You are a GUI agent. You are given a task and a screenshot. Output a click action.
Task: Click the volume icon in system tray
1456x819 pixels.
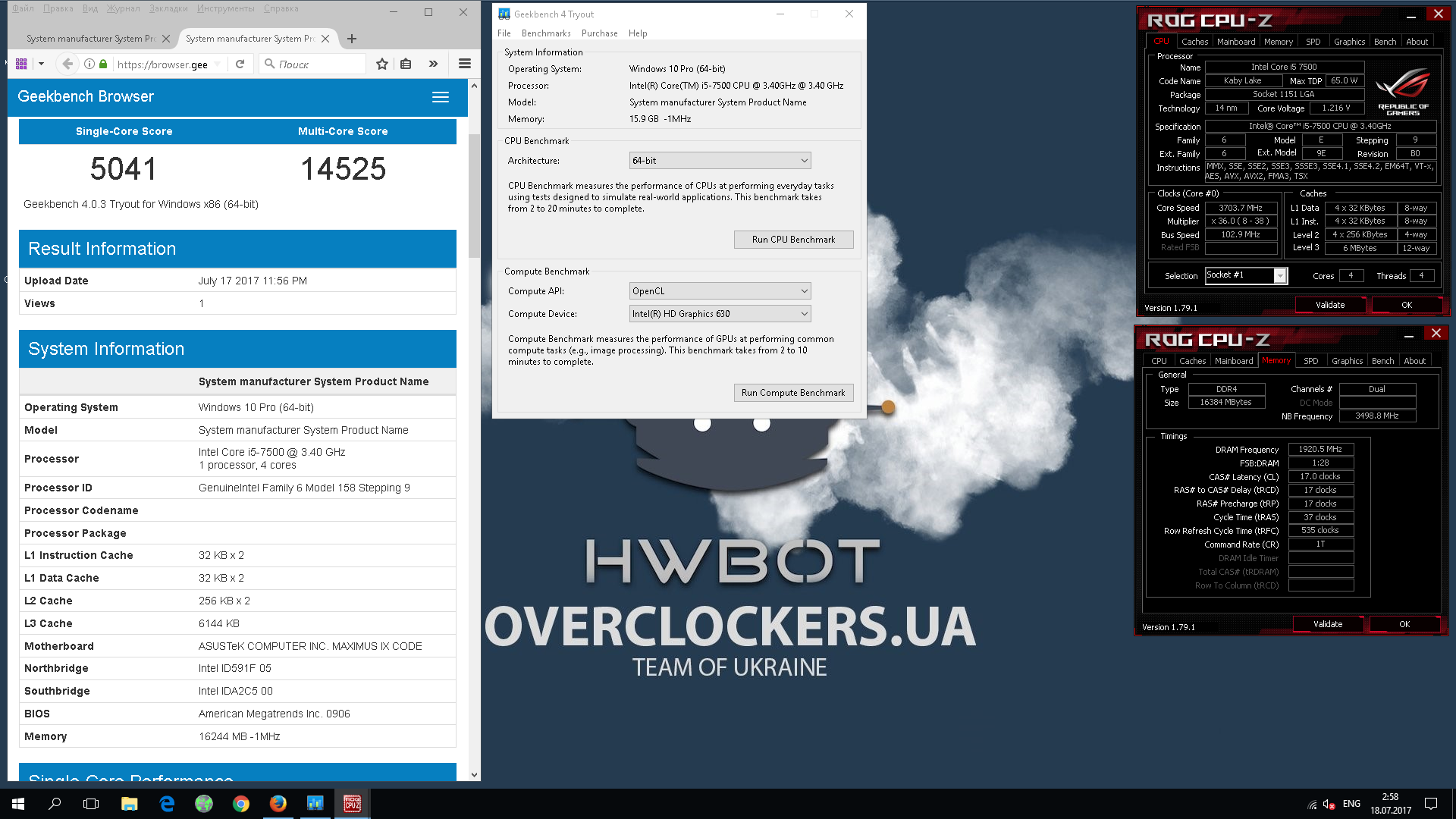pos(1329,805)
